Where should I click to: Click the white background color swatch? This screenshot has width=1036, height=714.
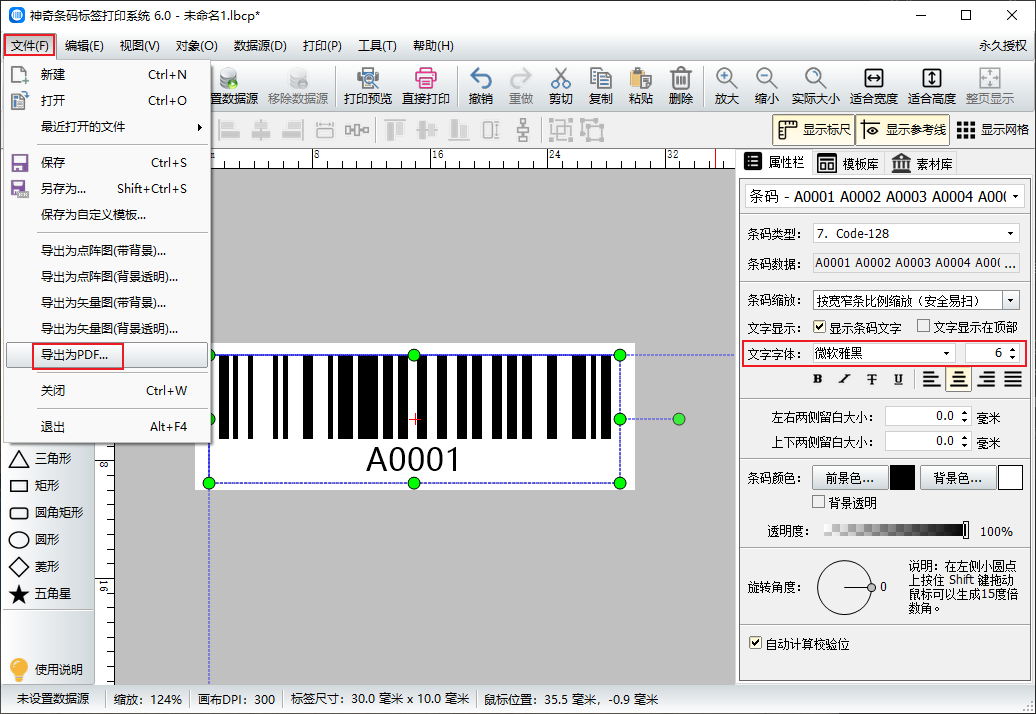pyautogui.click(x=1010, y=478)
